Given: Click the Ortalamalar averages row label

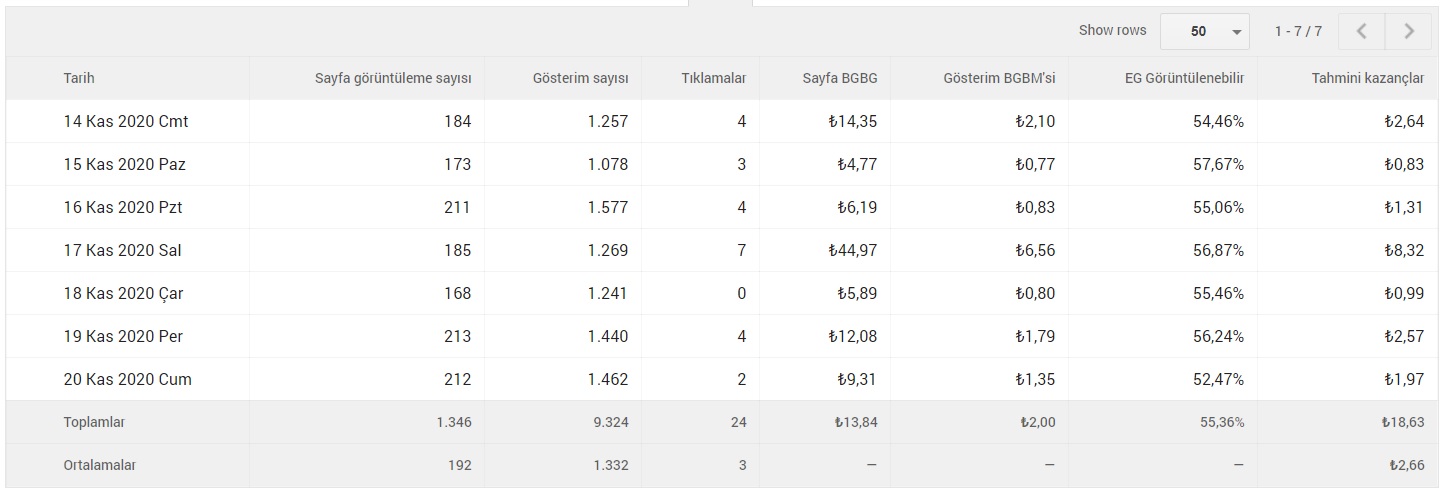Looking at the screenshot, I should click(x=100, y=465).
